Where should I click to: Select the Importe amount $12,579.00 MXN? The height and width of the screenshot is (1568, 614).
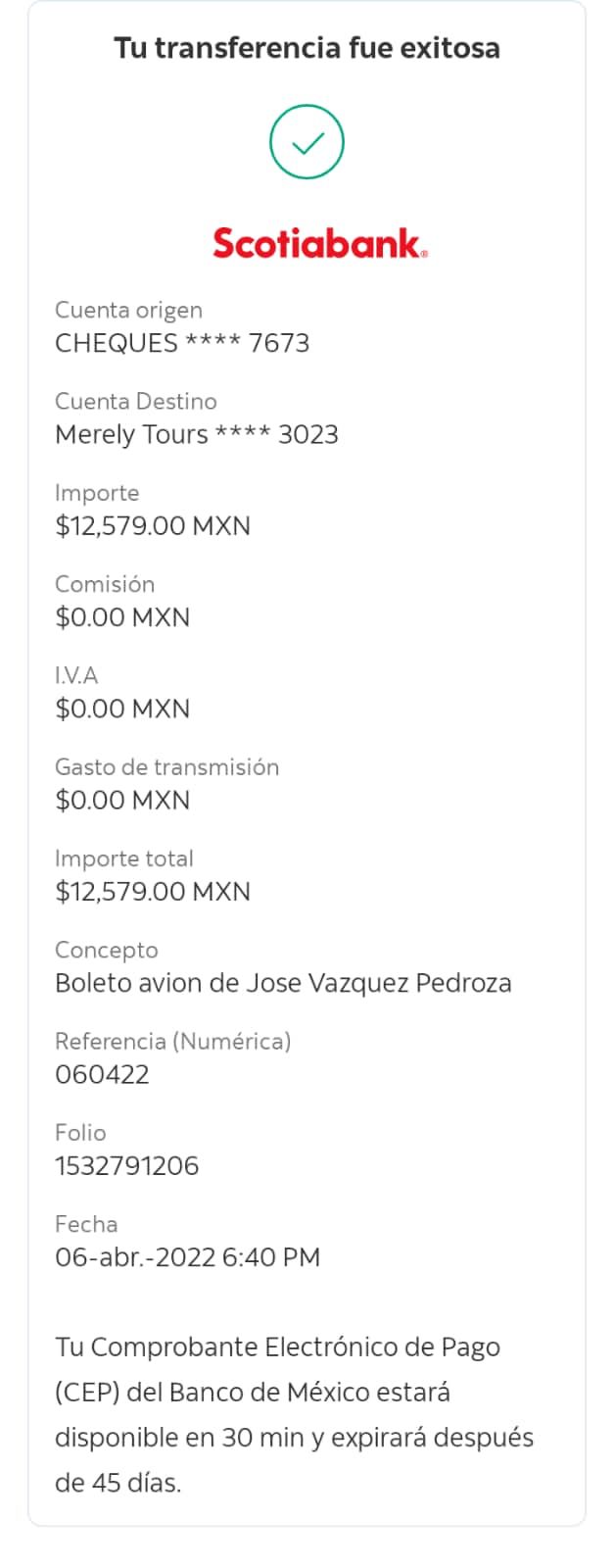coord(153,526)
